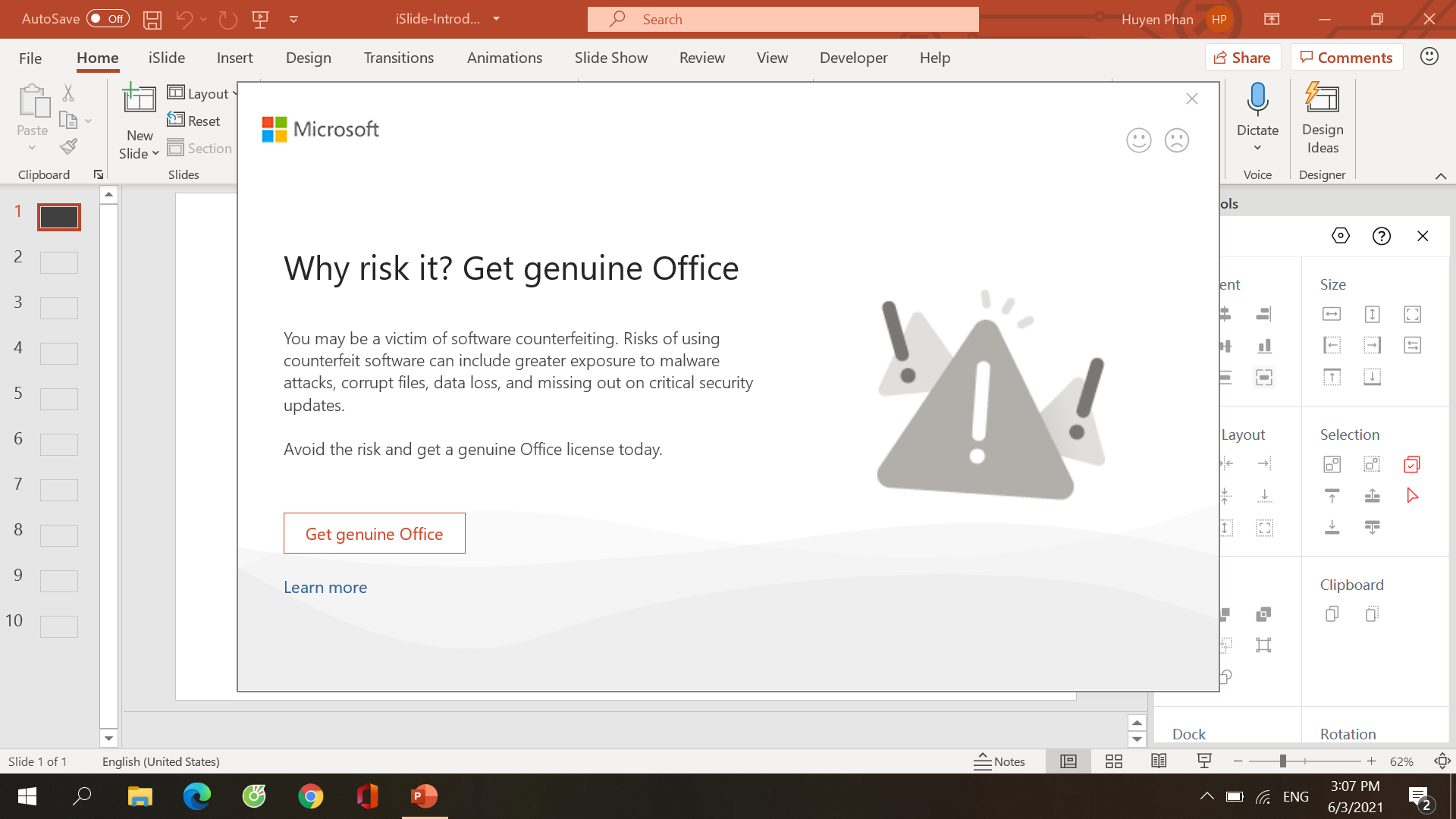Open the Comments button
1456x819 pixels.
pos(1346,57)
